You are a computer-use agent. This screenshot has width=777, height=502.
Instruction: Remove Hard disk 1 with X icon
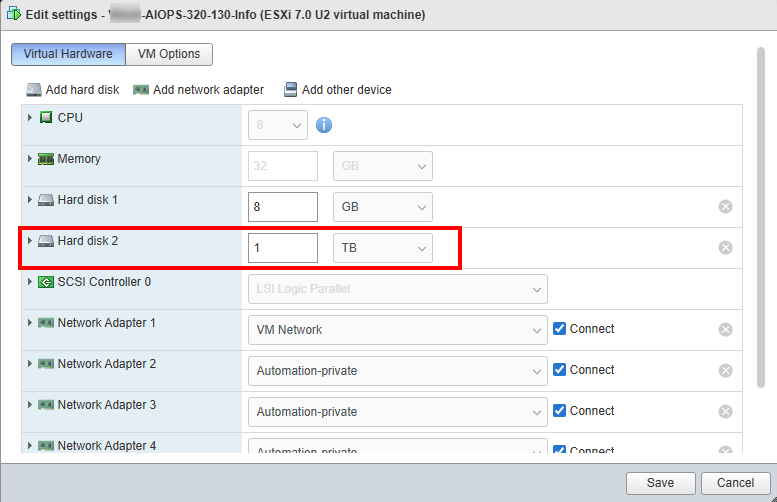coord(725,207)
